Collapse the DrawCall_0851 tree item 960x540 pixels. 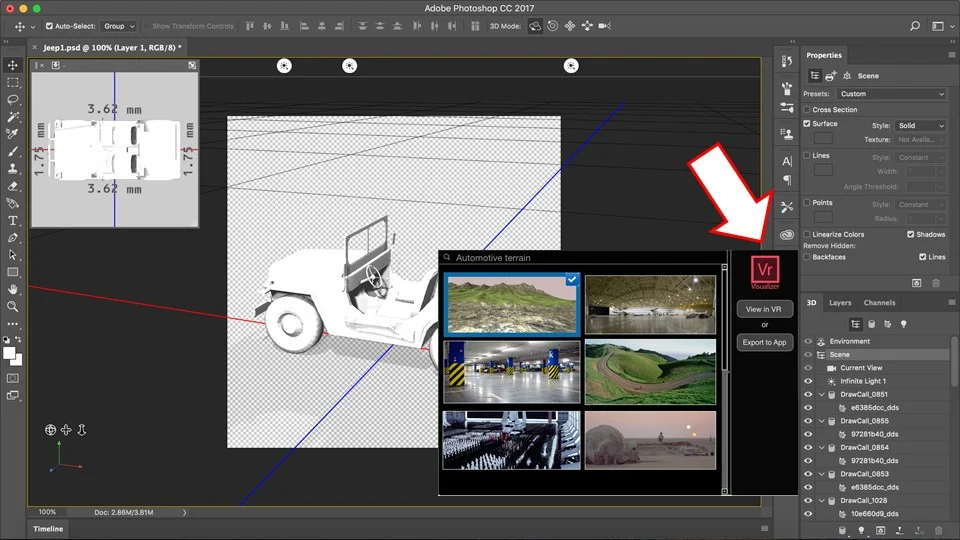(x=822, y=395)
